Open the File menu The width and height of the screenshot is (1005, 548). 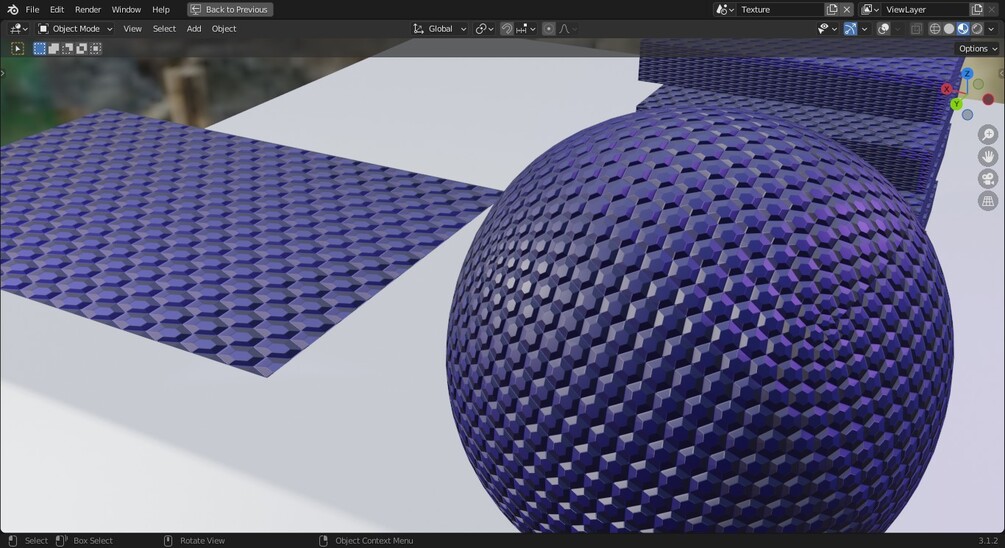pos(32,10)
